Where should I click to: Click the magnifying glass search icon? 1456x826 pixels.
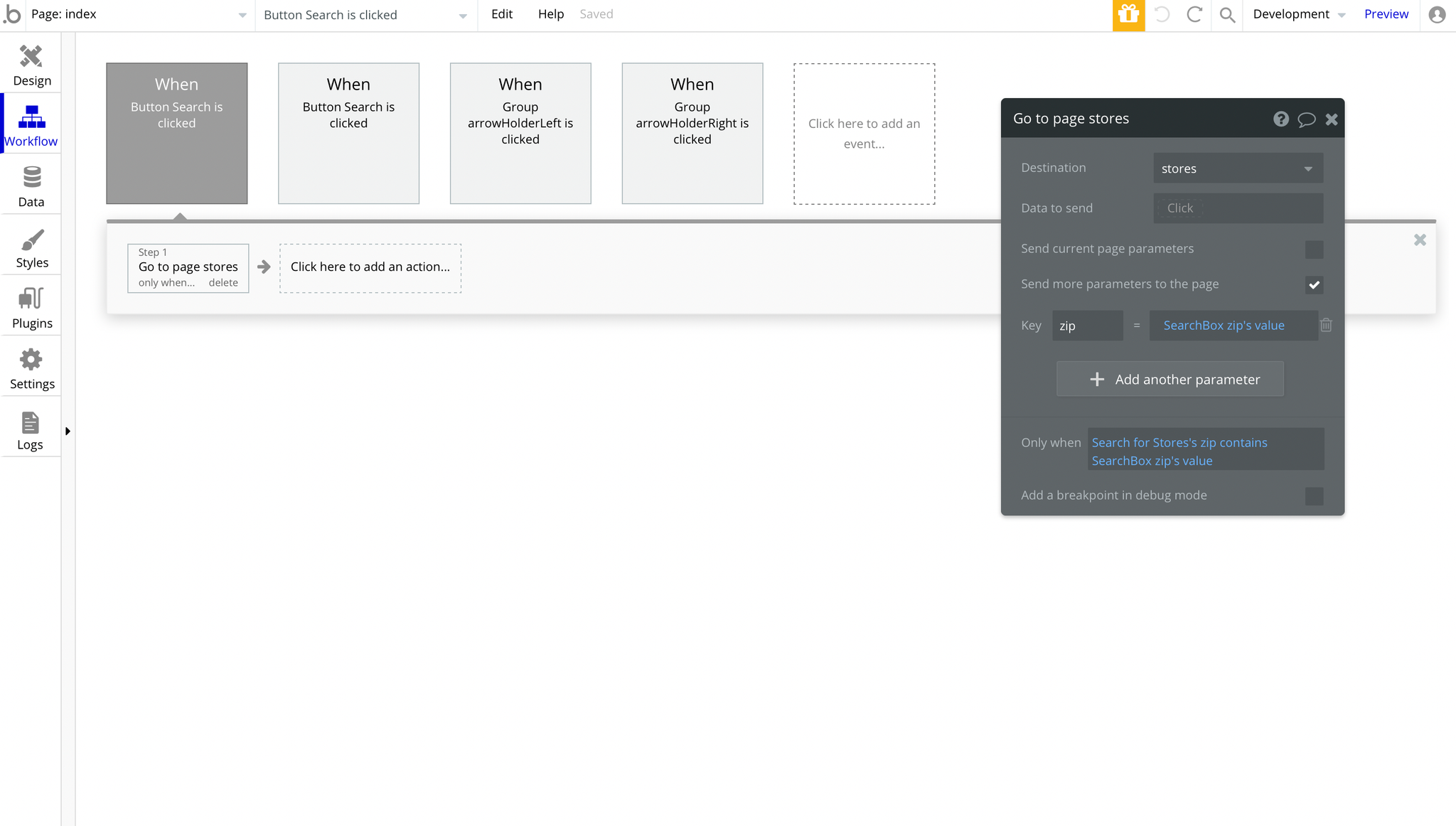click(1227, 15)
